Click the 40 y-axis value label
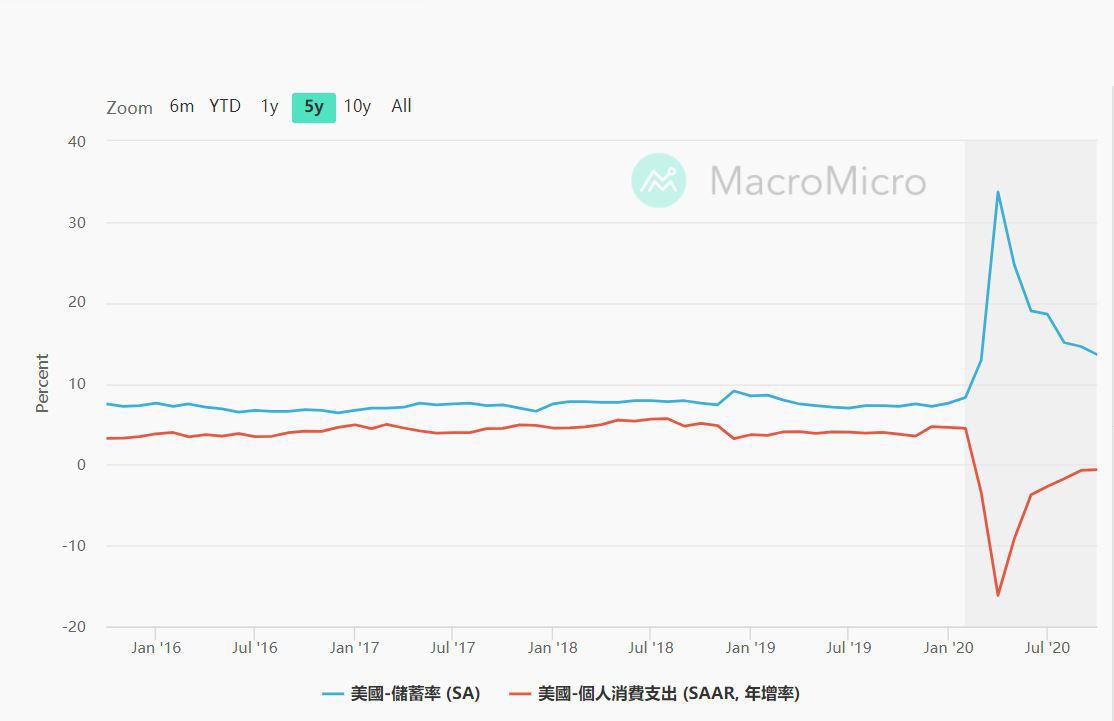This screenshot has width=1114, height=721. pyautogui.click(x=76, y=142)
